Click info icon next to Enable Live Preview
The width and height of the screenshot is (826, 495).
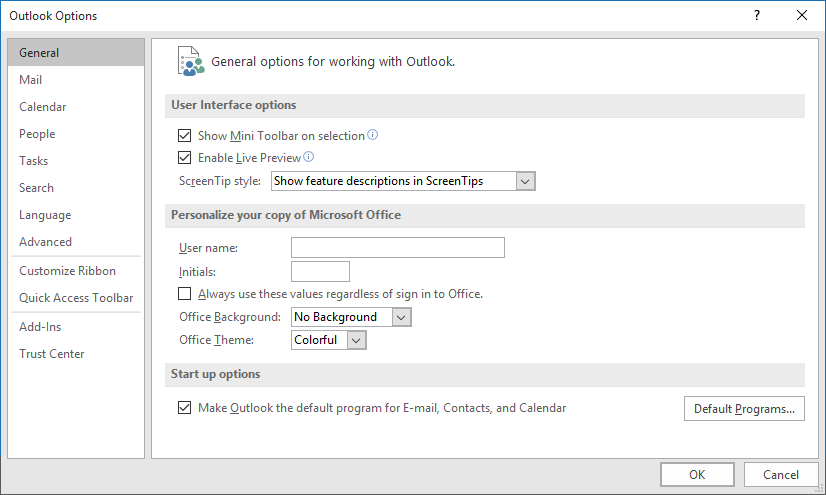[x=309, y=157]
